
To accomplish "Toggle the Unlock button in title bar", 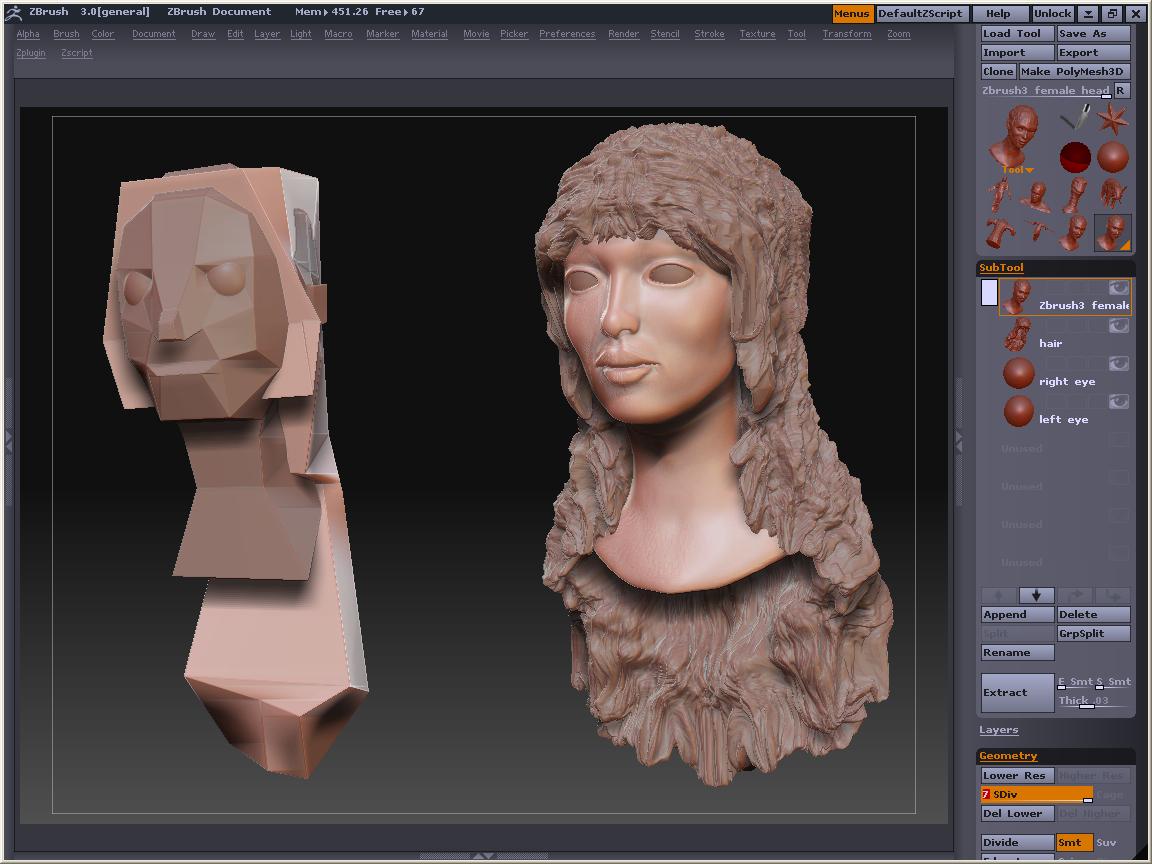I will pyautogui.click(x=1052, y=13).
